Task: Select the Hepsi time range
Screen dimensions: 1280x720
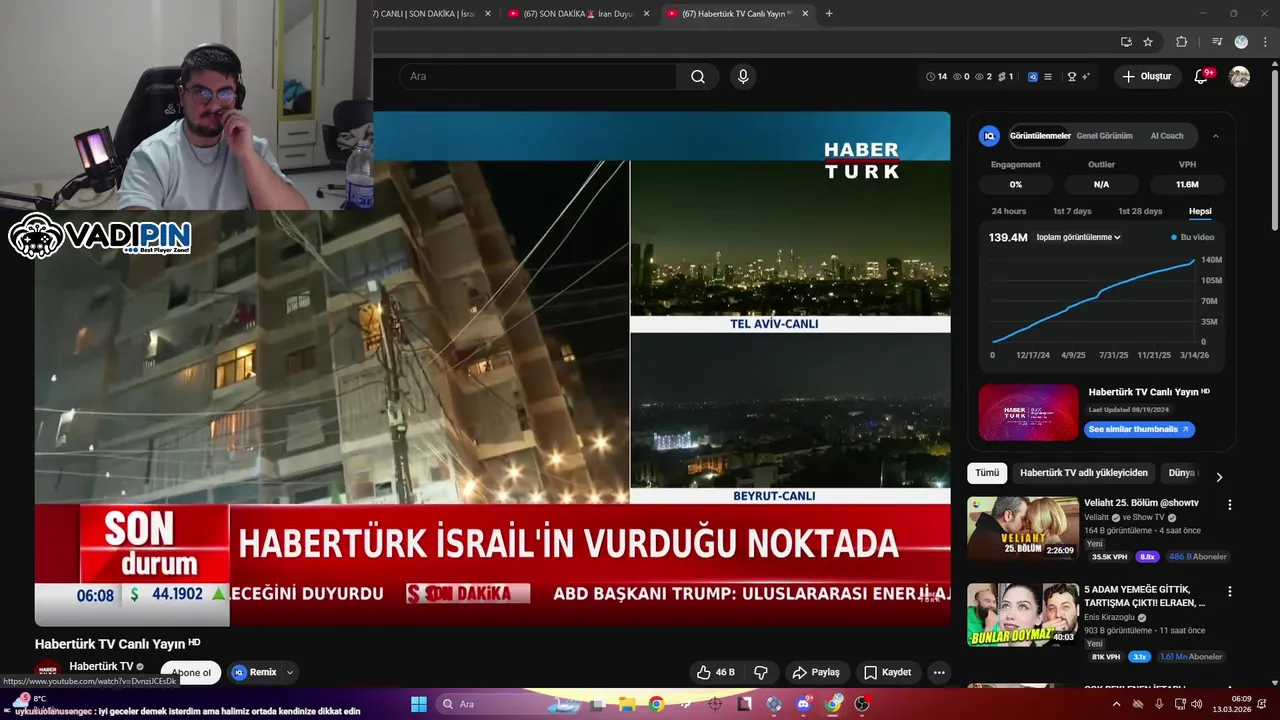Action: [1200, 211]
